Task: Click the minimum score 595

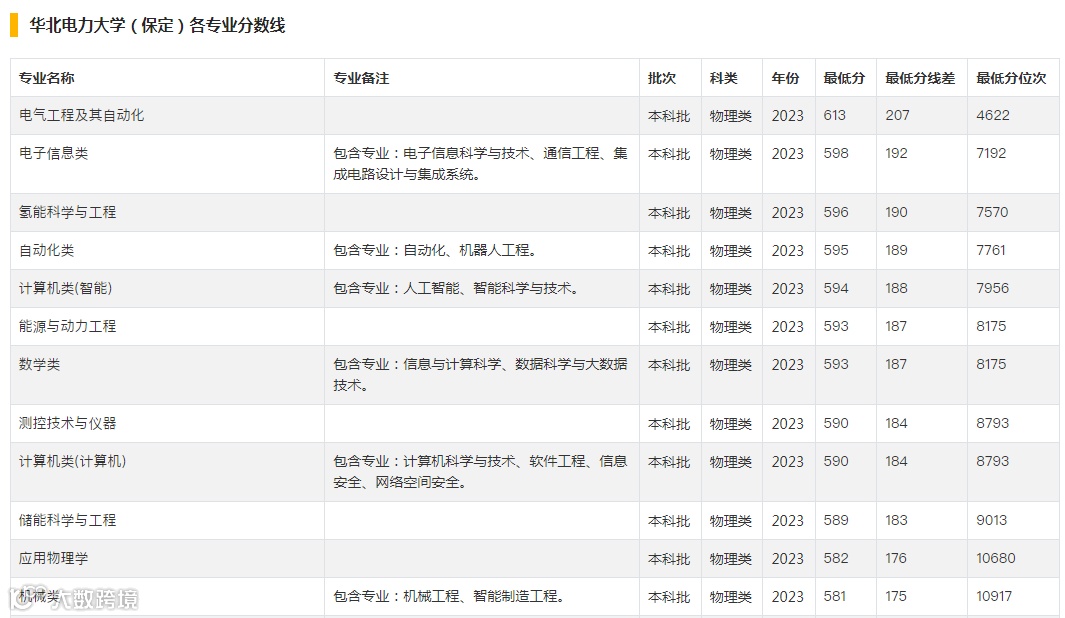Action: [836, 251]
